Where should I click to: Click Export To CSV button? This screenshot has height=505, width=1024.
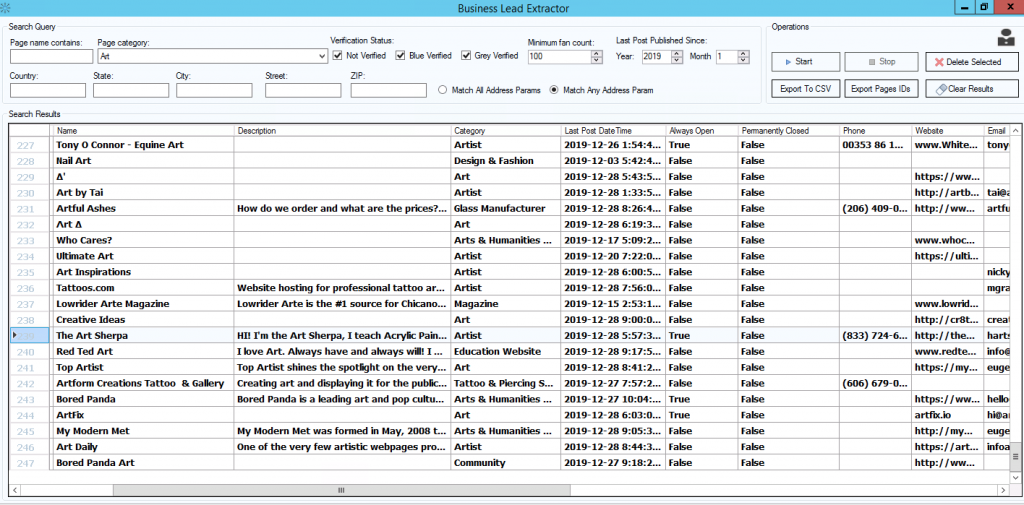point(805,89)
